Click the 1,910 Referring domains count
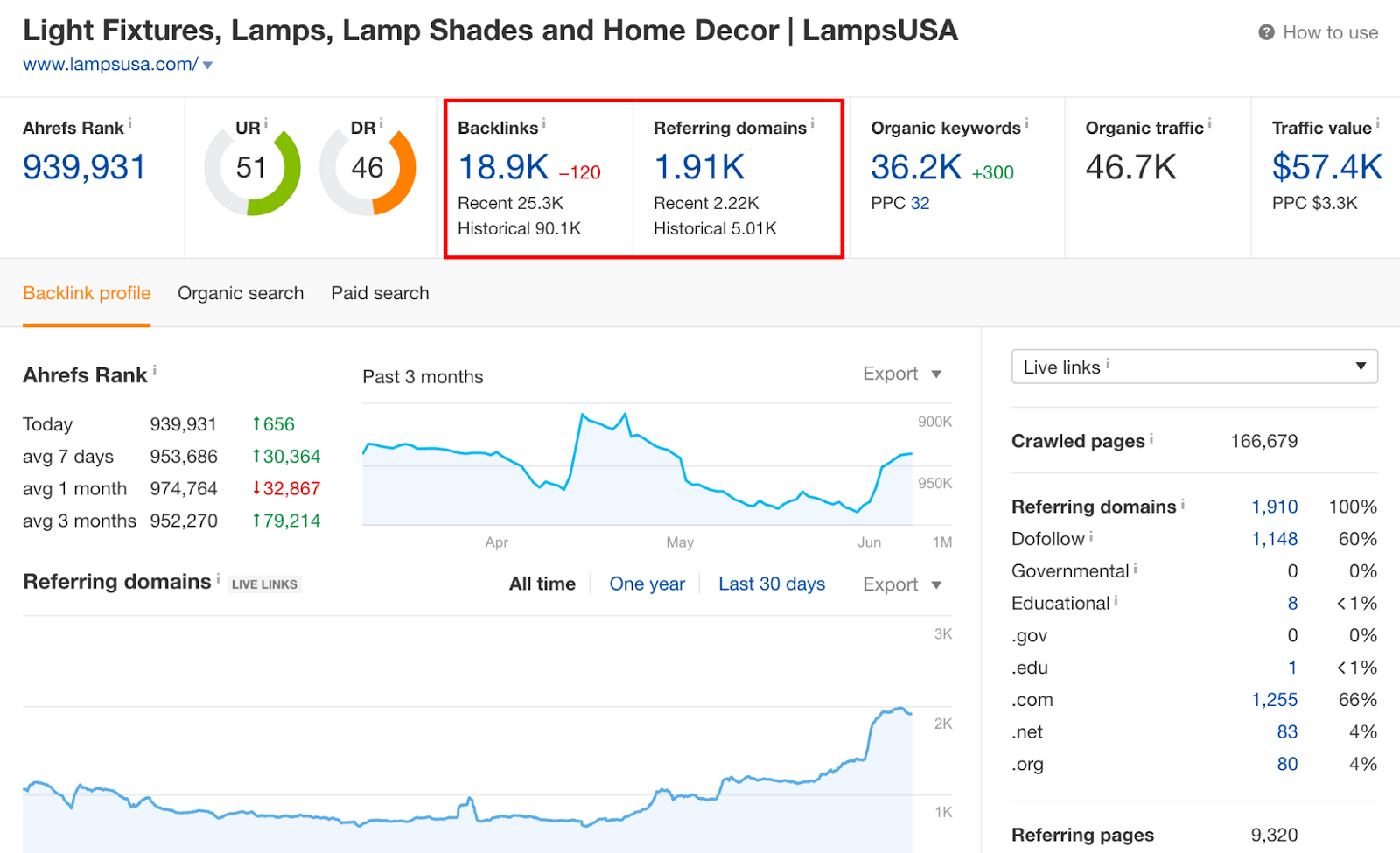Screen dimensions: 1400x853 point(1275,507)
